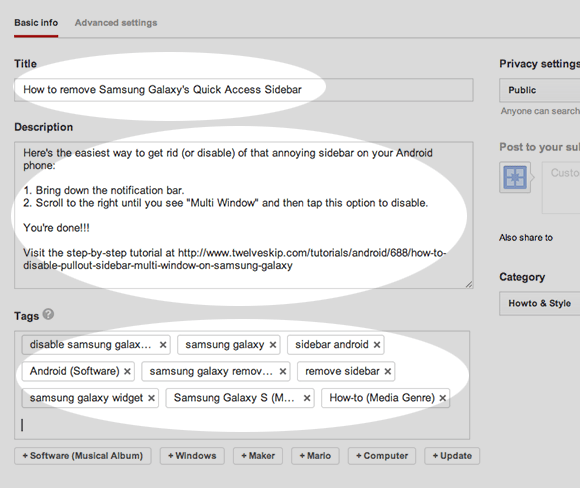Screen dimensions: 580x488
Task: Remove the 'samsung galaxy' tag
Action: pyautogui.click(x=273, y=345)
